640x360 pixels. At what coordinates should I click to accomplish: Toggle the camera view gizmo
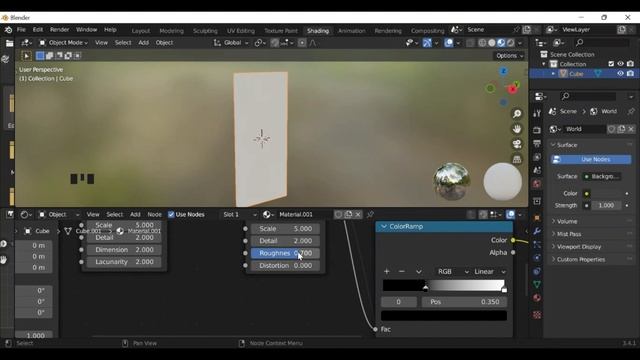[x=517, y=144]
